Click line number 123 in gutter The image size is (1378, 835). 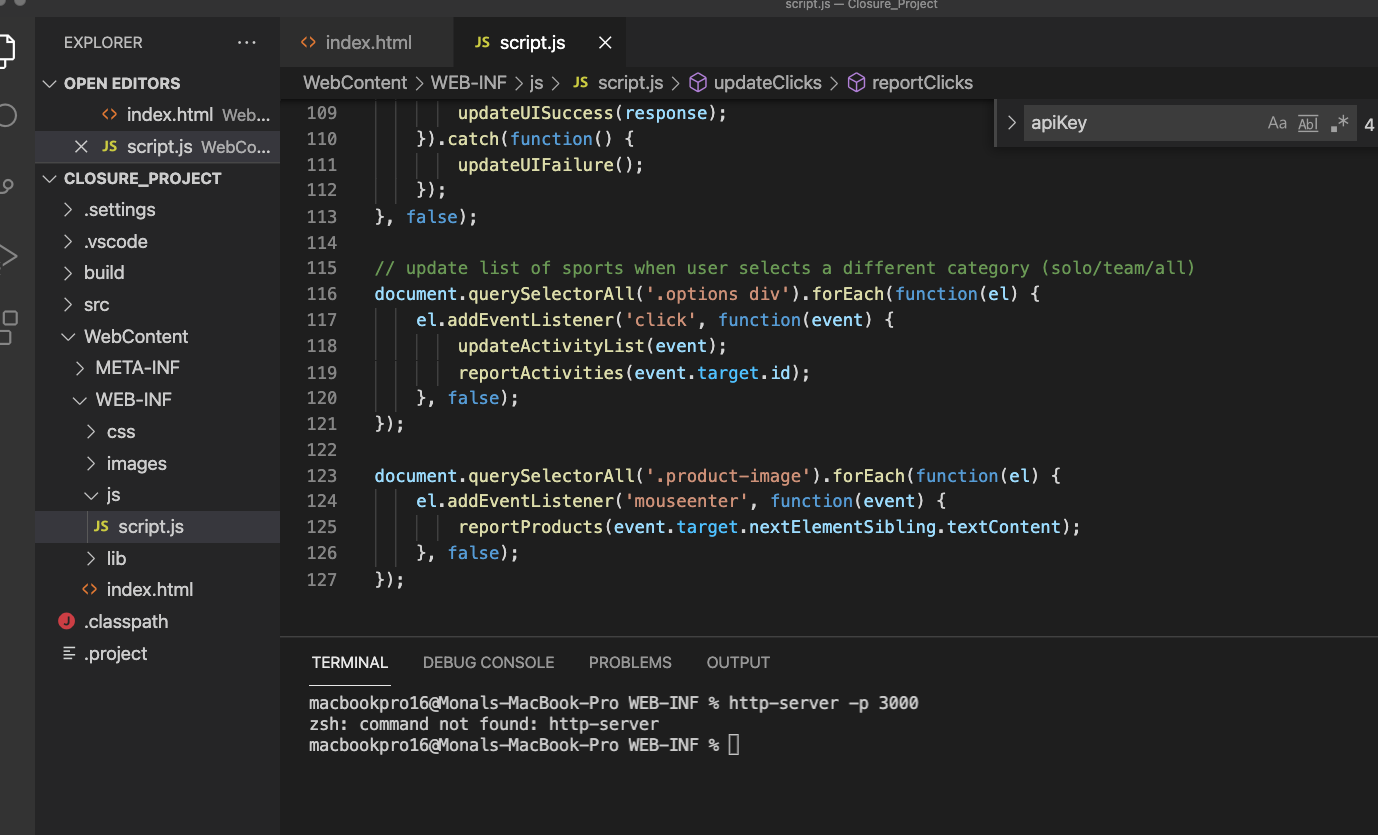(322, 476)
